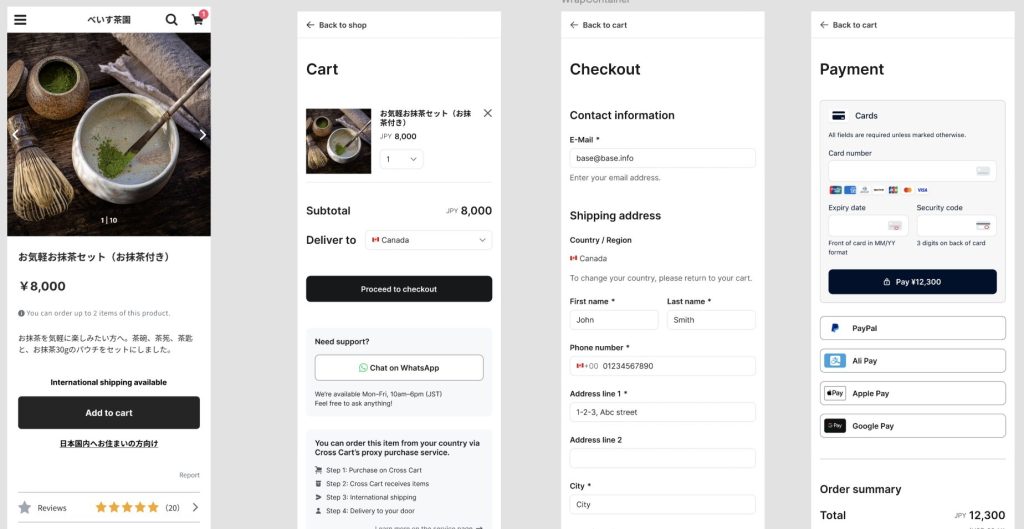
Task: Show next product image arrow
Action: 202,135
